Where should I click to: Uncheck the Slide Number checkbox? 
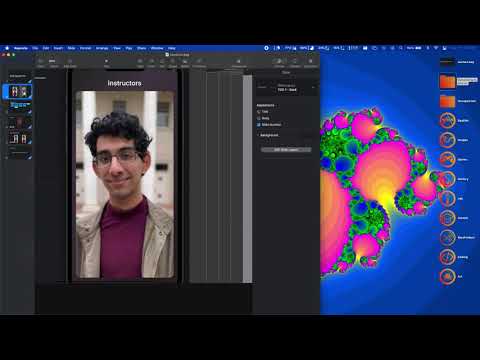click(259, 124)
